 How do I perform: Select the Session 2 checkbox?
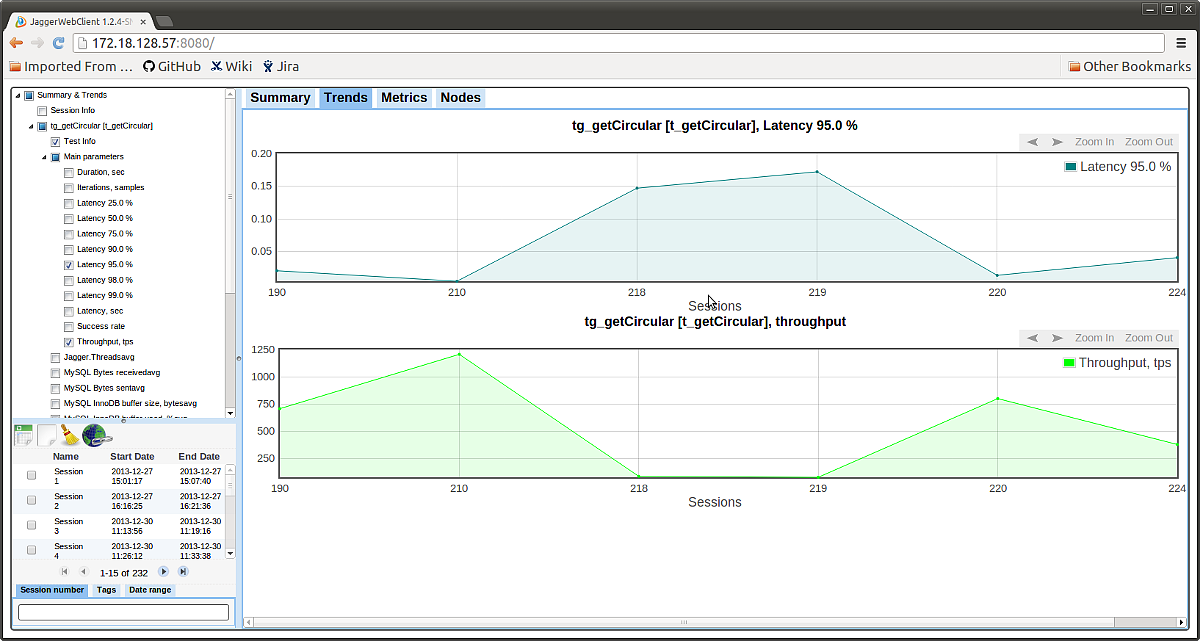coord(32,500)
